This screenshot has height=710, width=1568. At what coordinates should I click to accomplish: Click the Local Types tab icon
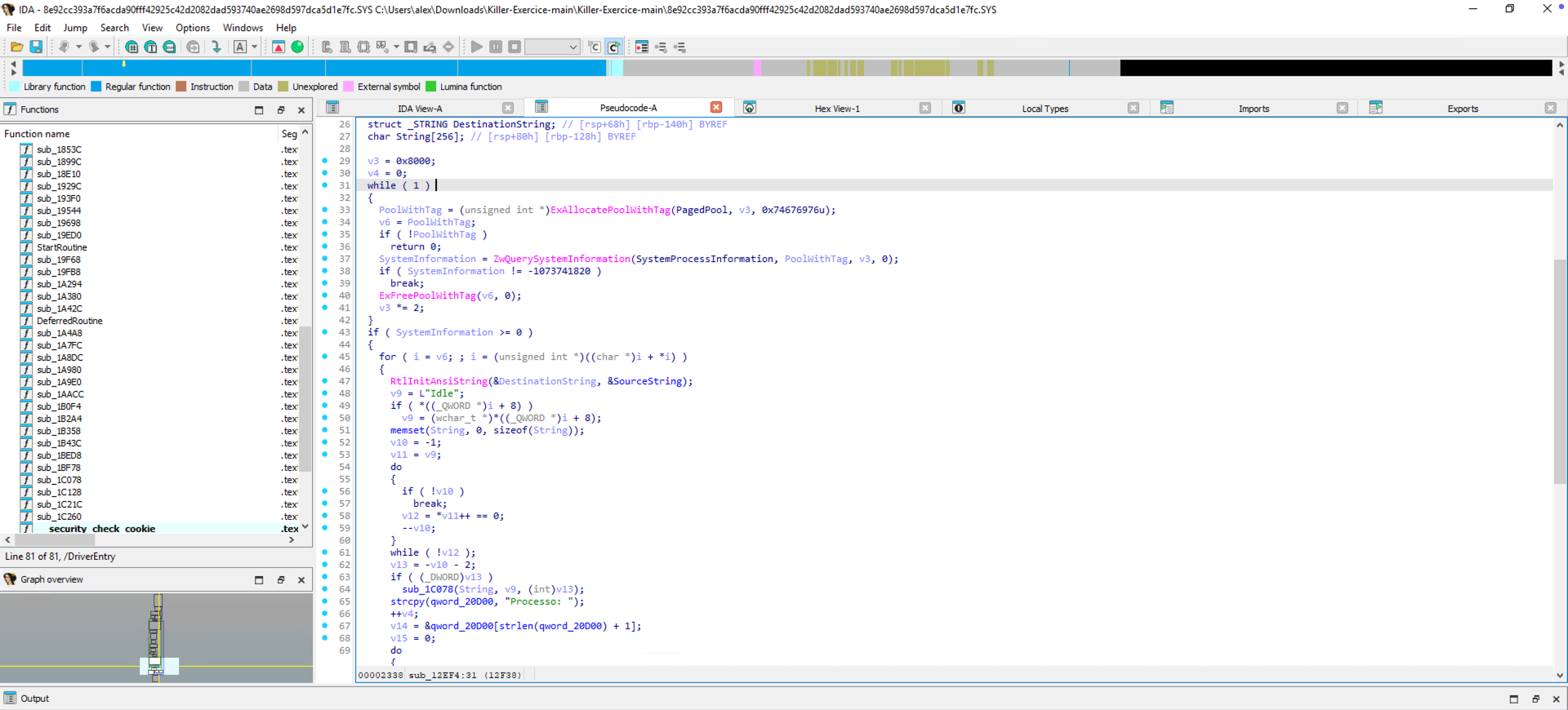tap(959, 108)
